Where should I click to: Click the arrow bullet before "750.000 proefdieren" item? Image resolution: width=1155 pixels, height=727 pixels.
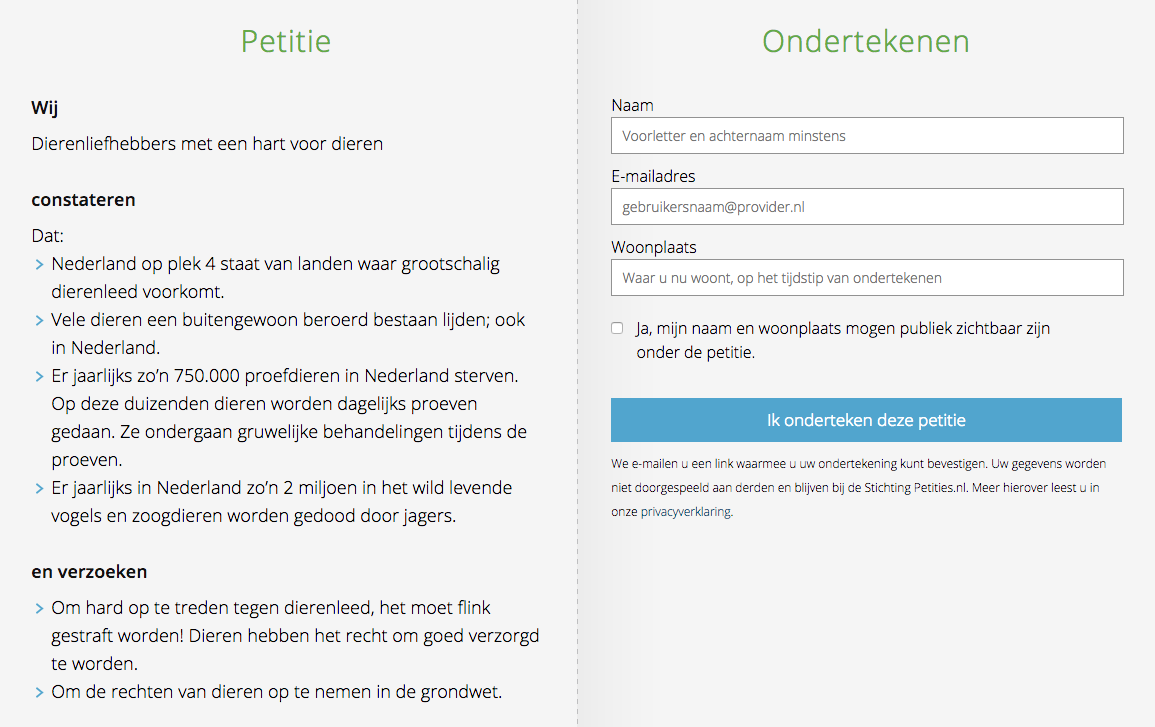[x=38, y=377]
